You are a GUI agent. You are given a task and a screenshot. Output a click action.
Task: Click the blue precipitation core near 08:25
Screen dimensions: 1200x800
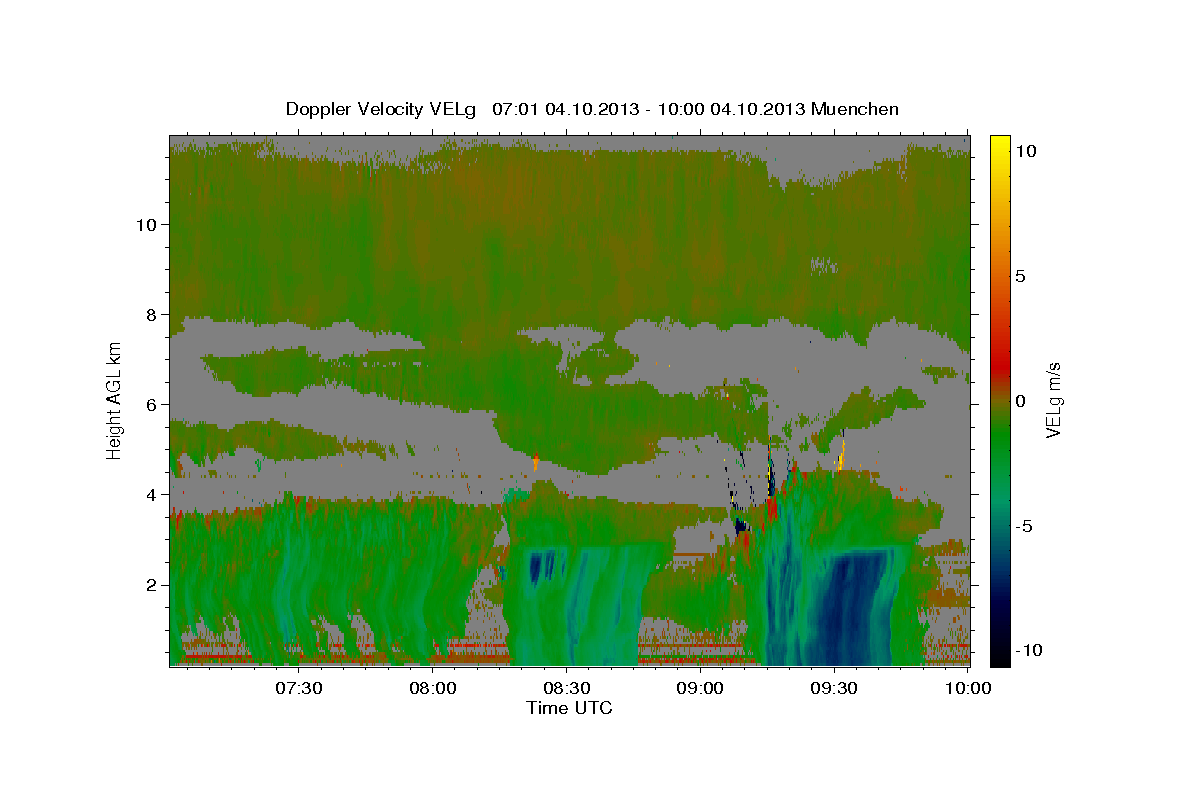[x=541, y=567]
